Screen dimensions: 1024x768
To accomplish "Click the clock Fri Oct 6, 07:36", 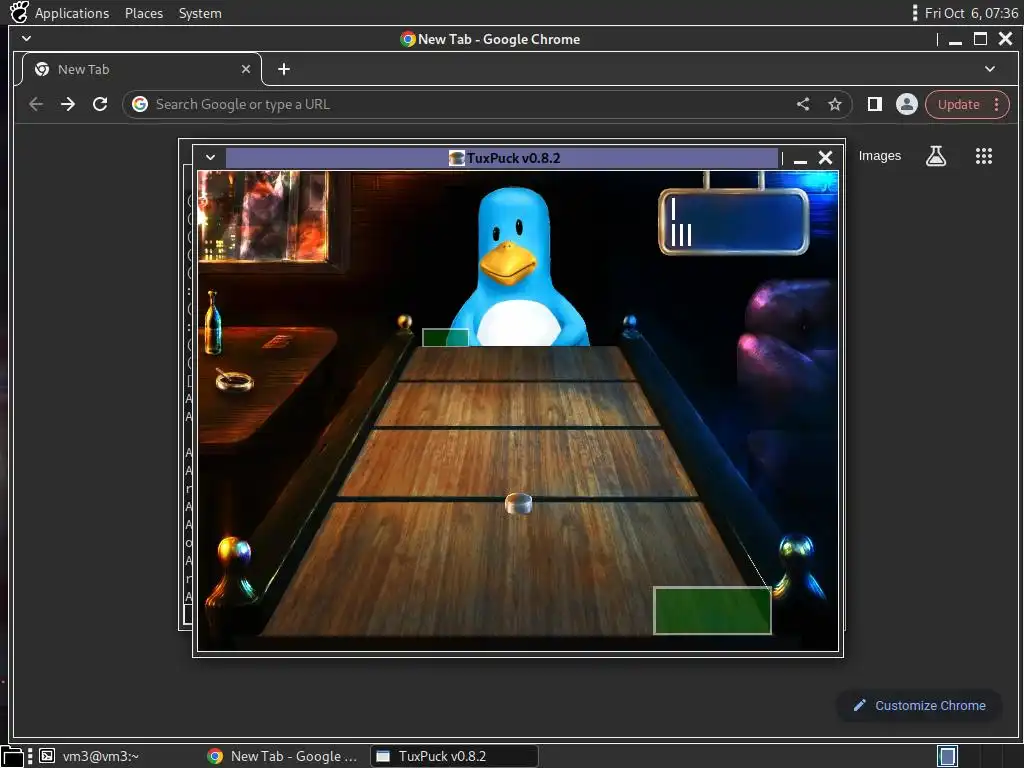I will 971,13.
